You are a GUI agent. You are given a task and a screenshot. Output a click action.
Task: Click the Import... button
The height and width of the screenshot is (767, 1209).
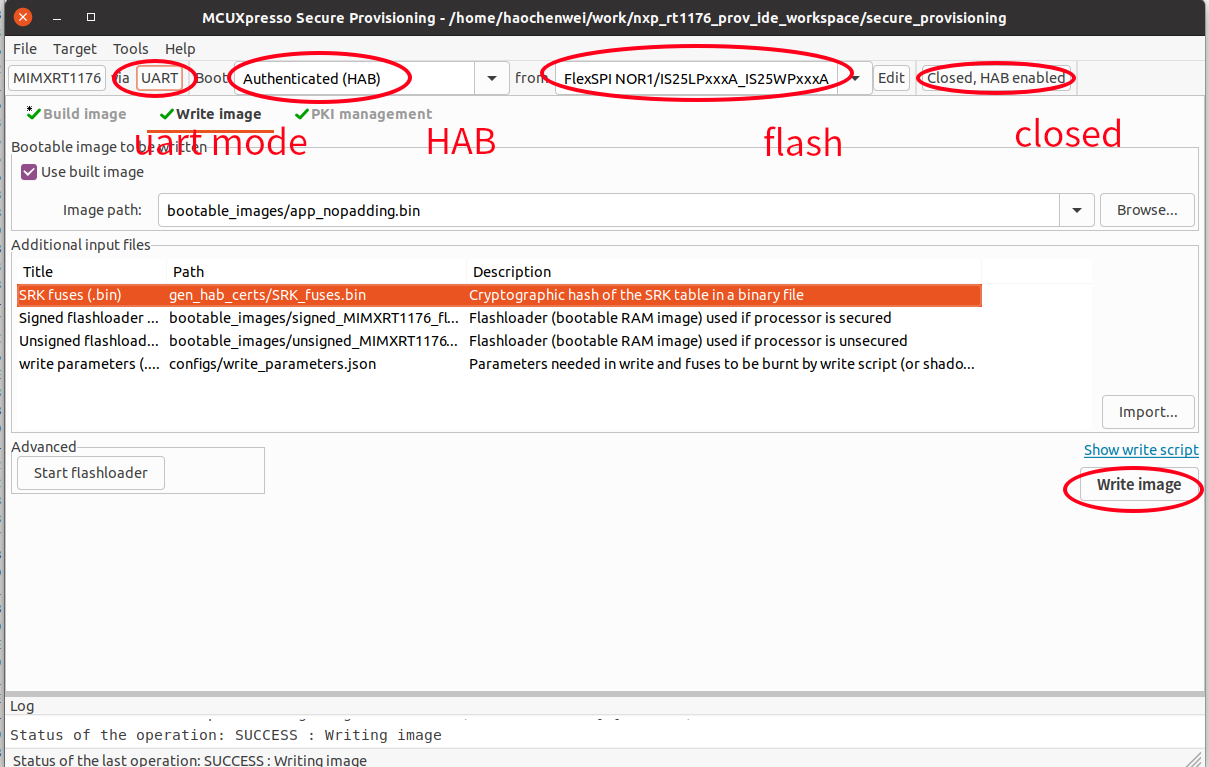tap(1148, 412)
